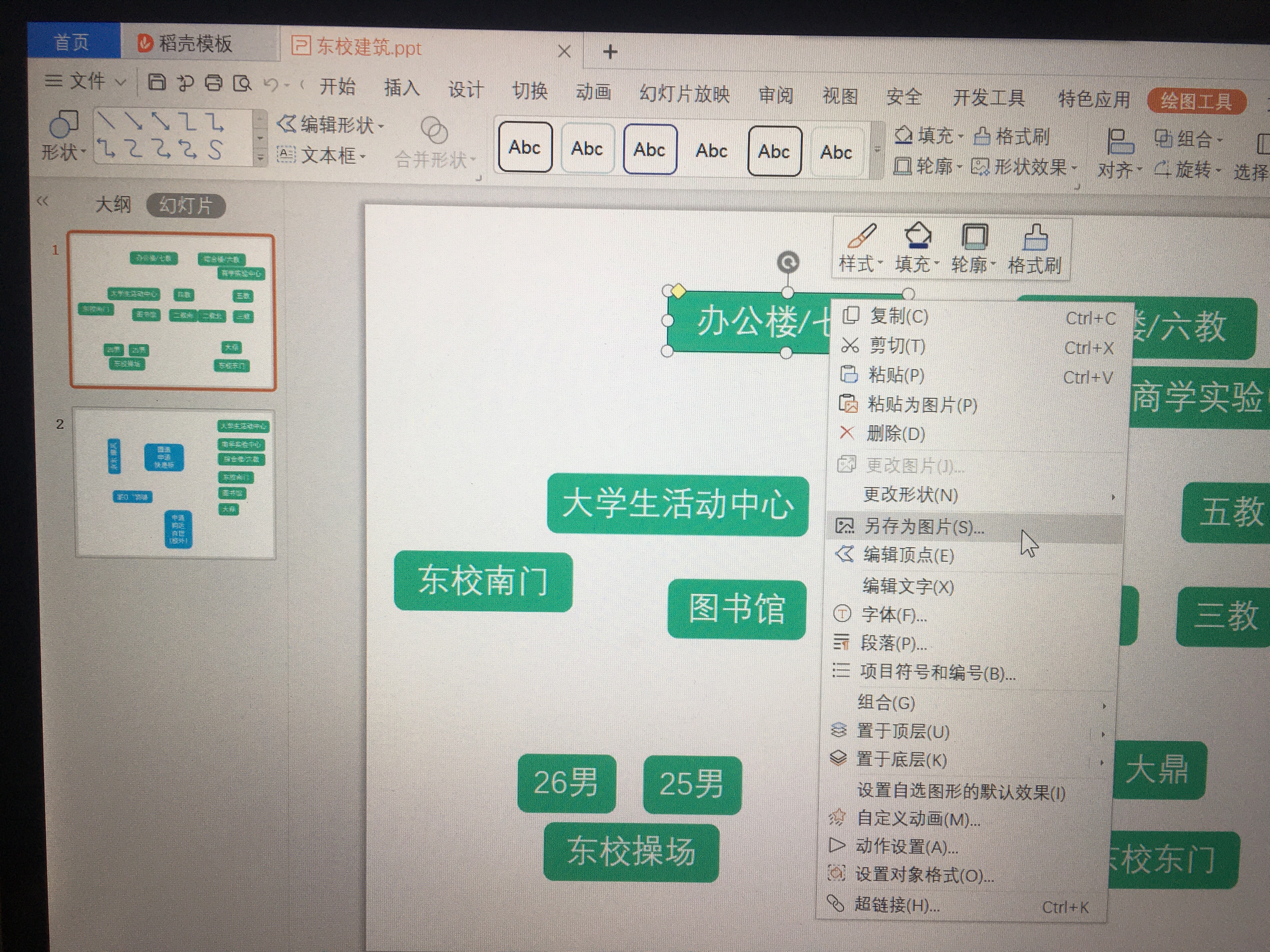Open 段落(P) paragraph entry
Viewport: 1270px width, 952px height.
969,643
